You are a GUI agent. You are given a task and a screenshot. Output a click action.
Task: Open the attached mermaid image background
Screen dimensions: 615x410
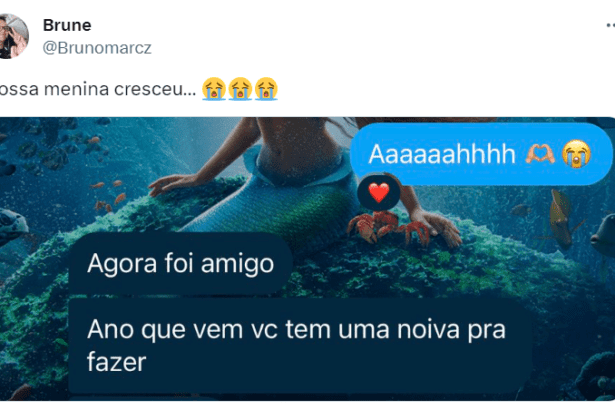click(308, 259)
